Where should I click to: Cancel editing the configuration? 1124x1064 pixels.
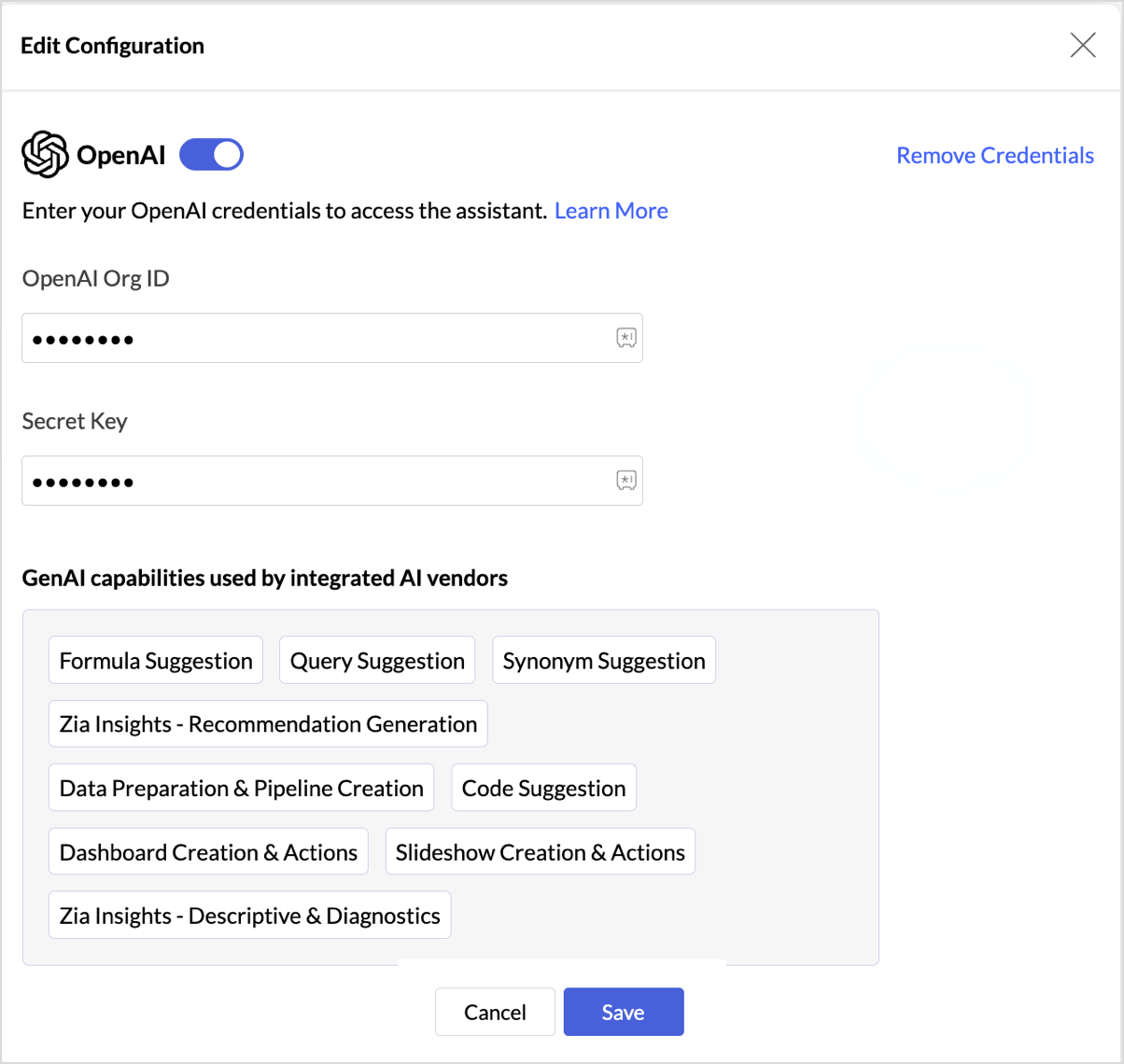[x=495, y=1012]
